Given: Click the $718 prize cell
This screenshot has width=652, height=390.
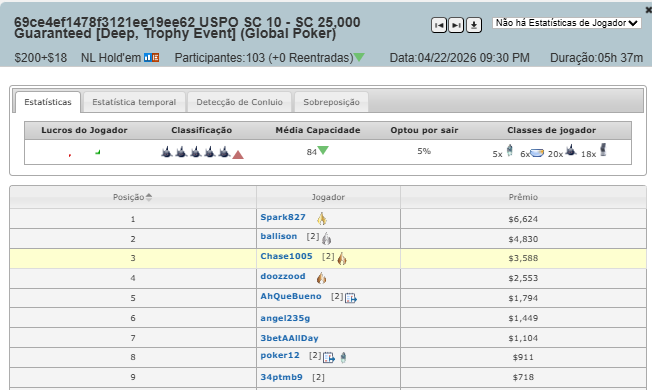Looking at the screenshot, I should coord(523,377).
